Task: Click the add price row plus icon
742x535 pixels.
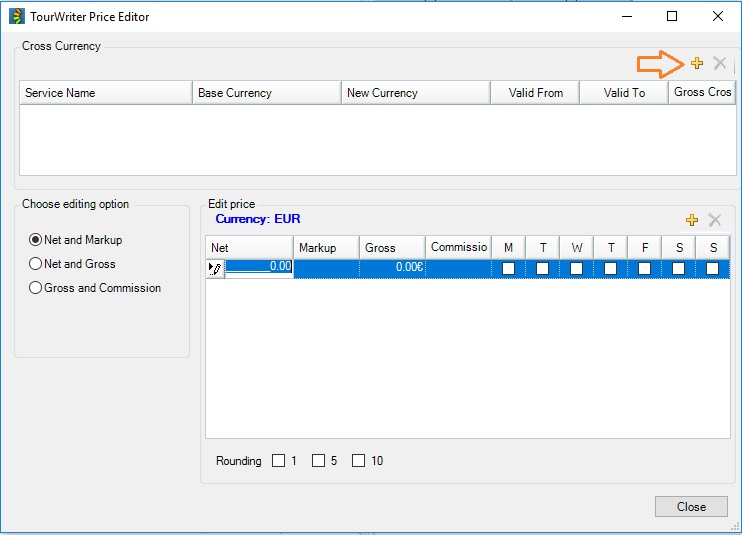Action: click(x=692, y=220)
